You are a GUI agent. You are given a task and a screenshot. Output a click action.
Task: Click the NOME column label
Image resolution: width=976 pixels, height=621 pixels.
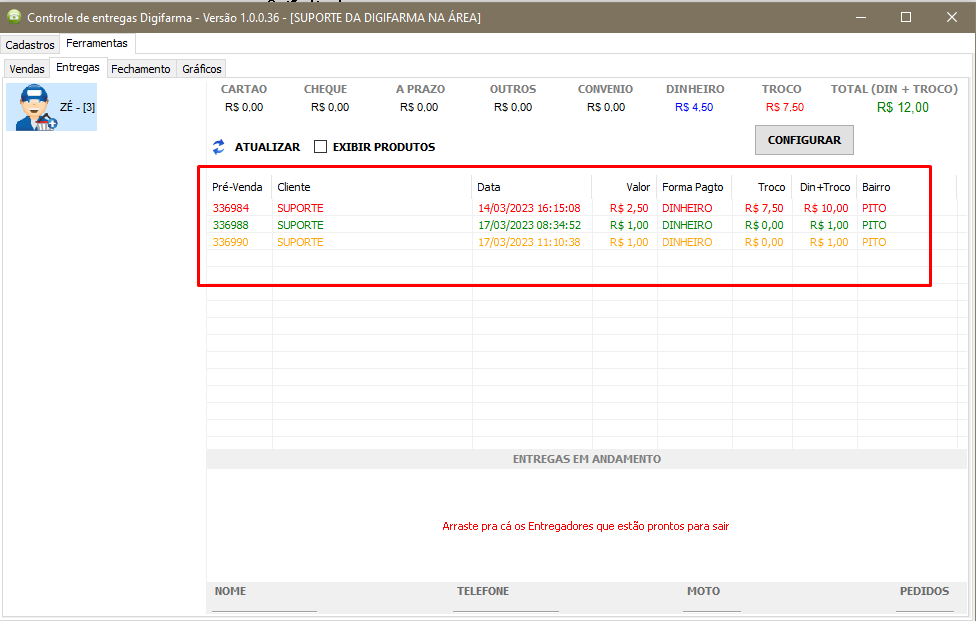pyautogui.click(x=230, y=591)
